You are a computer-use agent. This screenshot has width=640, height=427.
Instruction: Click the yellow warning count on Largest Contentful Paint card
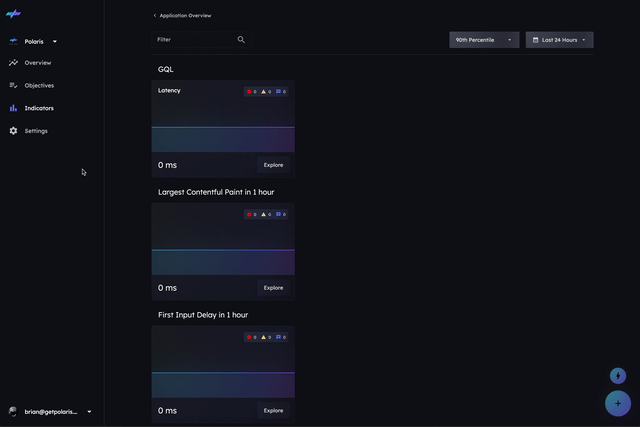[x=267, y=214]
